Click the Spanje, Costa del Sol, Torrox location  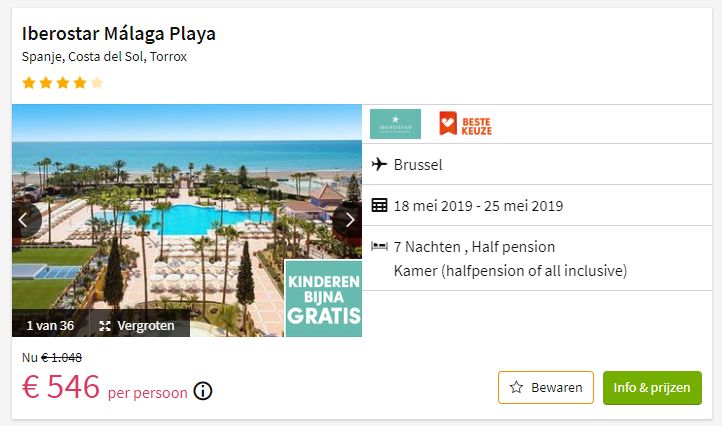tap(104, 57)
